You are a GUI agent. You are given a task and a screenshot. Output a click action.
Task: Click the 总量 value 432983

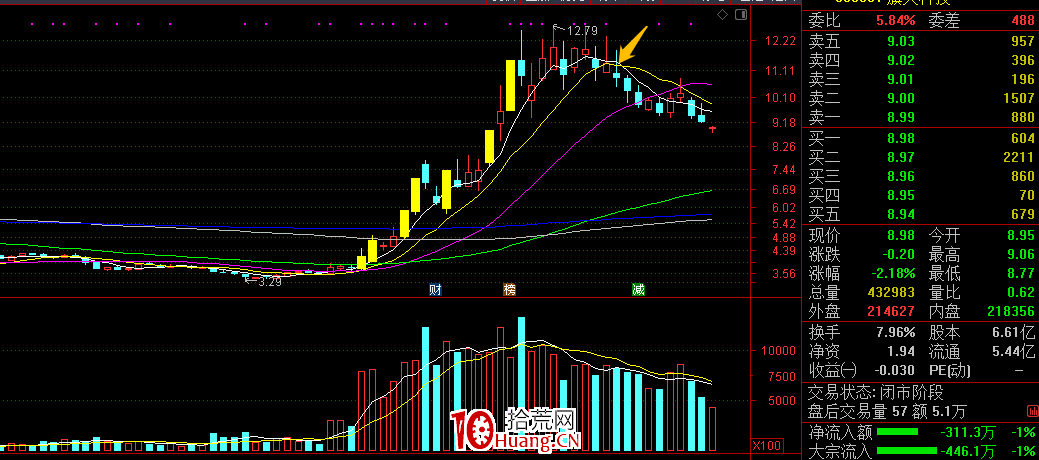pos(893,292)
